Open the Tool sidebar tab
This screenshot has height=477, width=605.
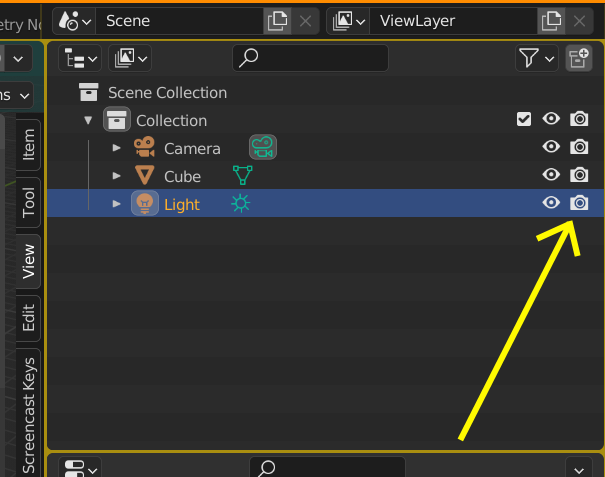tap(28, 202)
